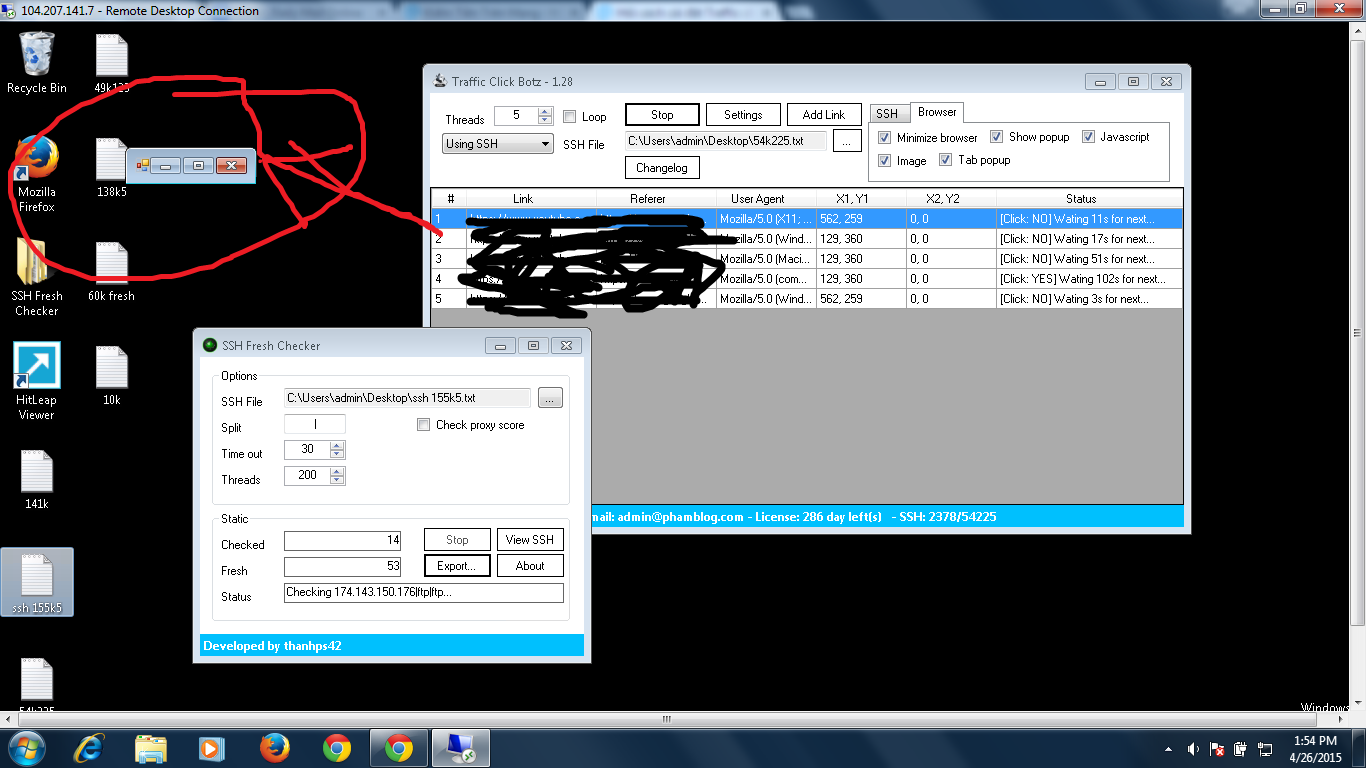Click the SSH File path 54k225.txt field
1366x768 pixels.
726,142
